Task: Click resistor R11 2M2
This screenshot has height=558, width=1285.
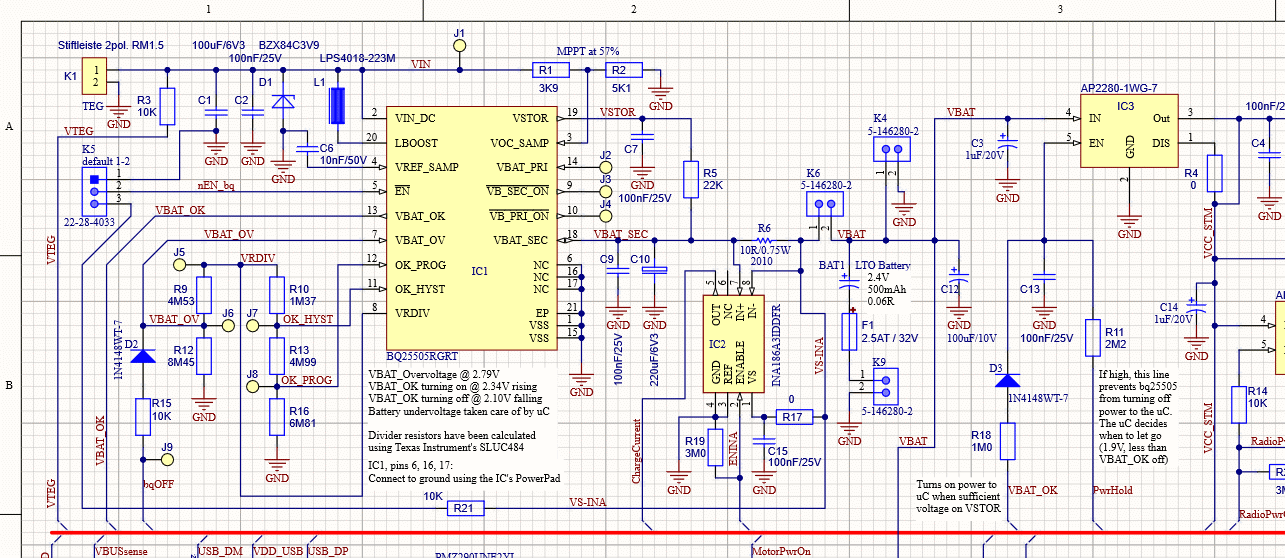Action: (x=1093, y=338)
